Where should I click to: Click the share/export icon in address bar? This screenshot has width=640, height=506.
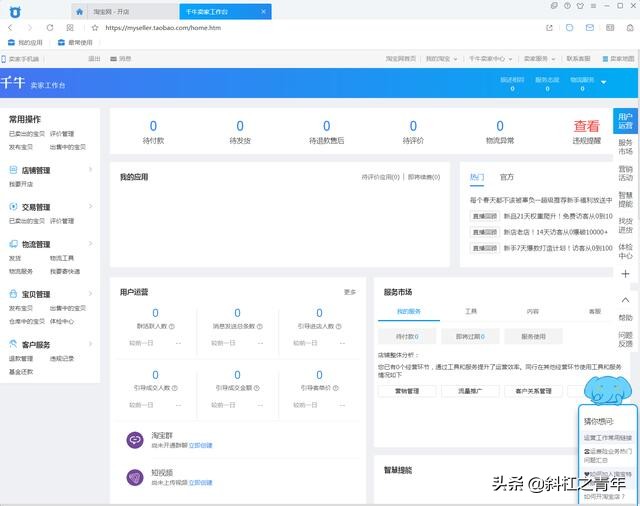(549, 28)
